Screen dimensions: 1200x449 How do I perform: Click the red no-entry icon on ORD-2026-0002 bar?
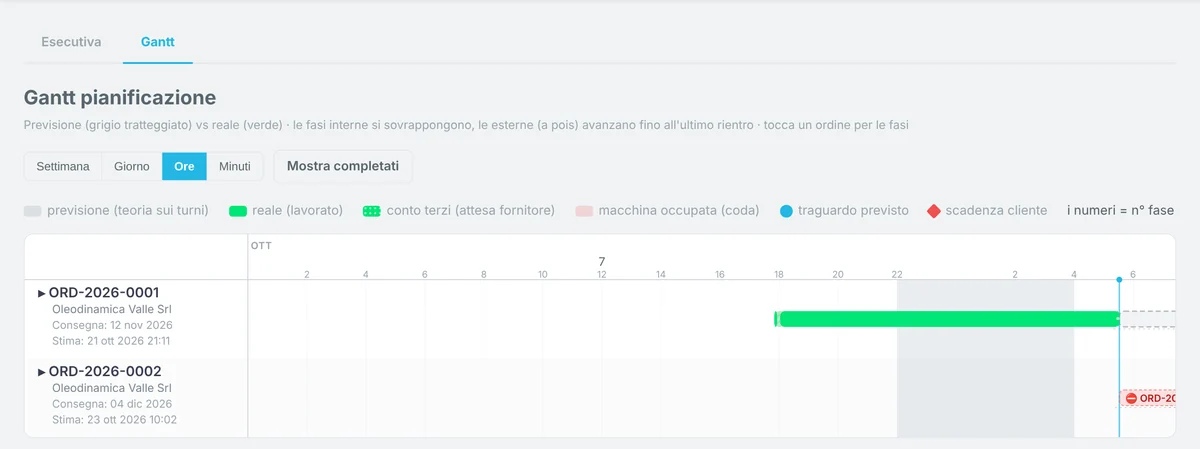tap(1131, 398)
